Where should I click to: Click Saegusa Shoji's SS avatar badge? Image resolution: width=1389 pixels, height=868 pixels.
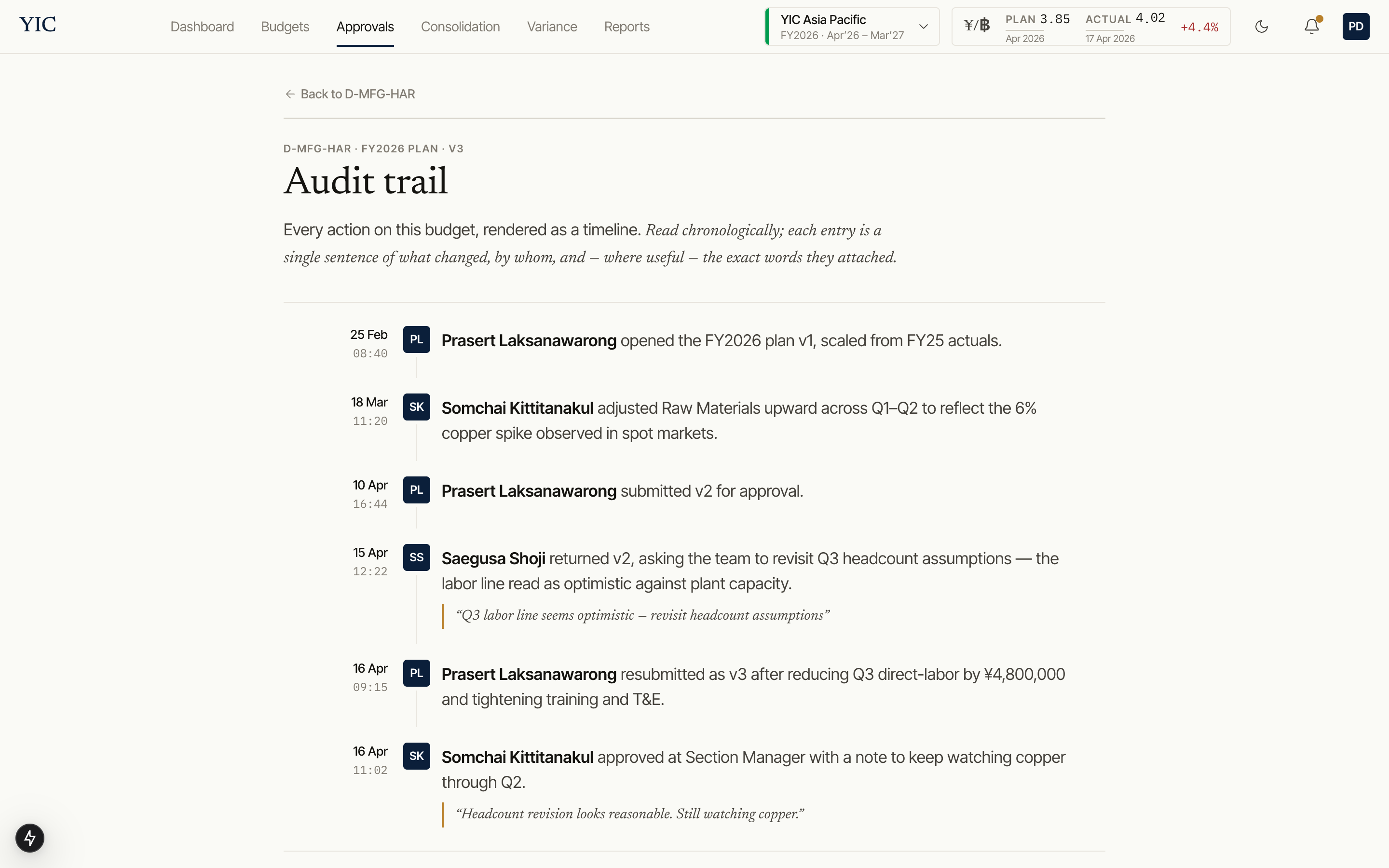point(417,557)
